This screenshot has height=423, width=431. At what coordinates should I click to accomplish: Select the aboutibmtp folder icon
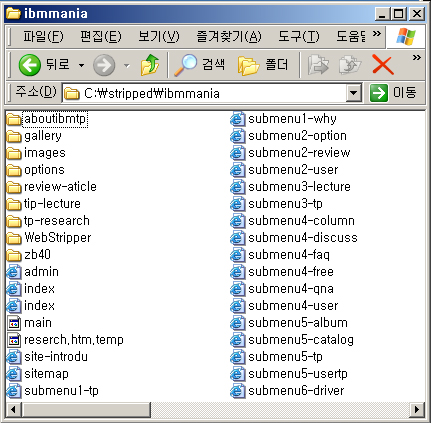[x=14, y=119]
